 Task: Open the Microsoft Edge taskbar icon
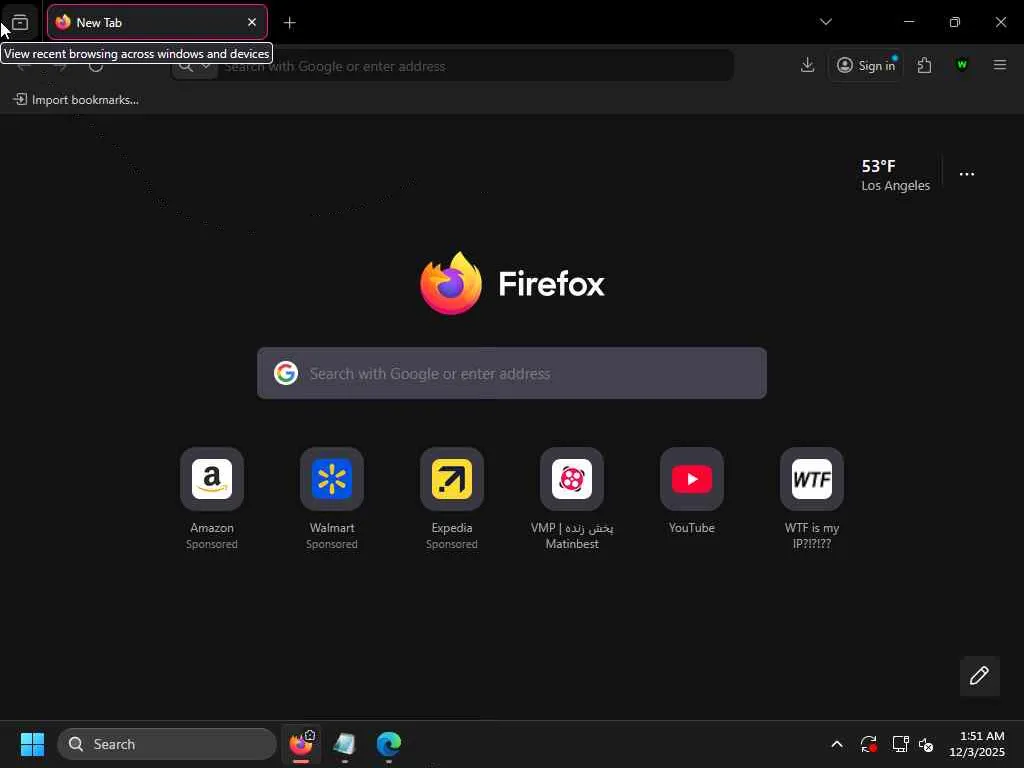pyautogui.click(x=389, y=744)
